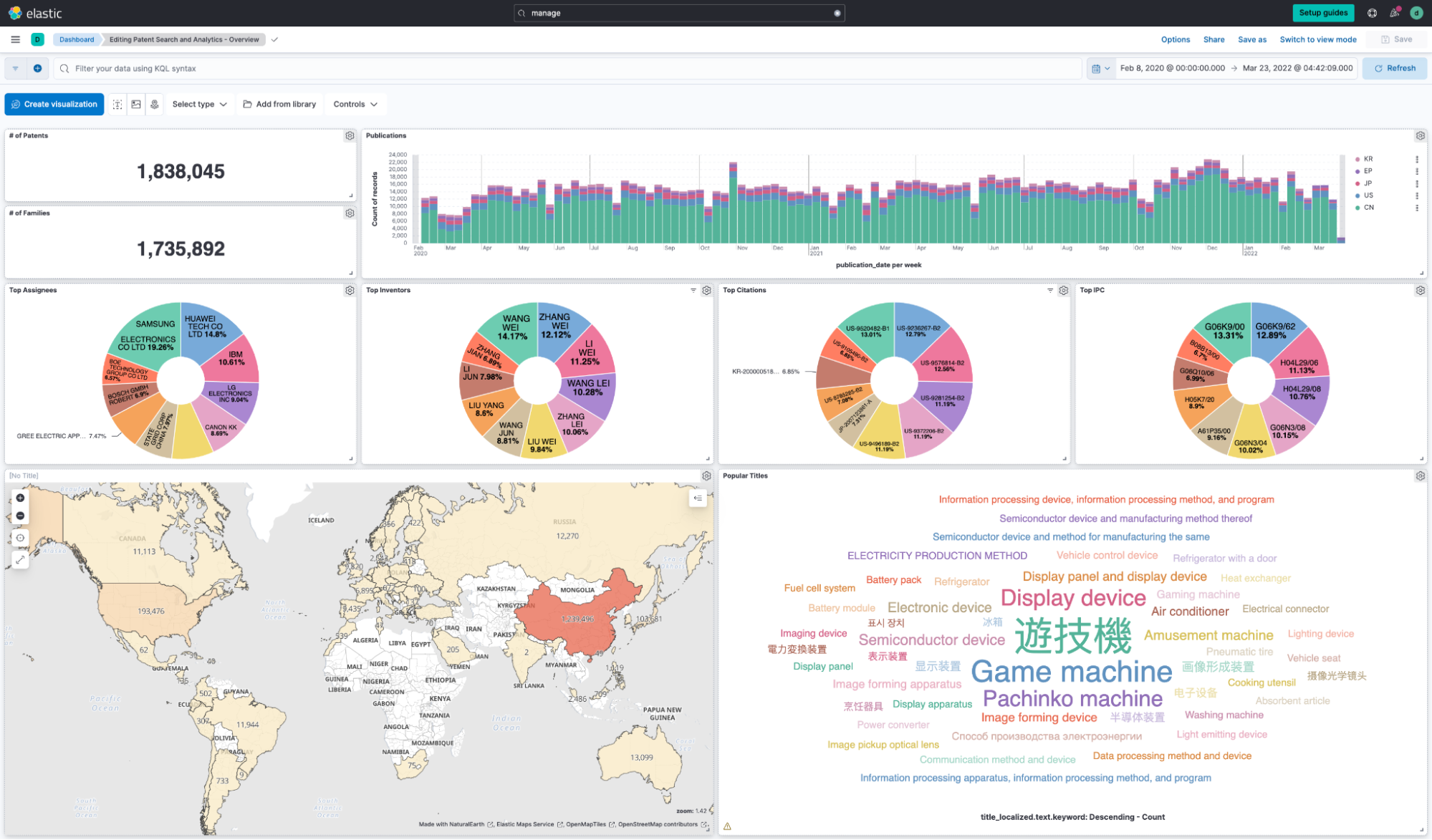Click Add from library button

point(279,104)
